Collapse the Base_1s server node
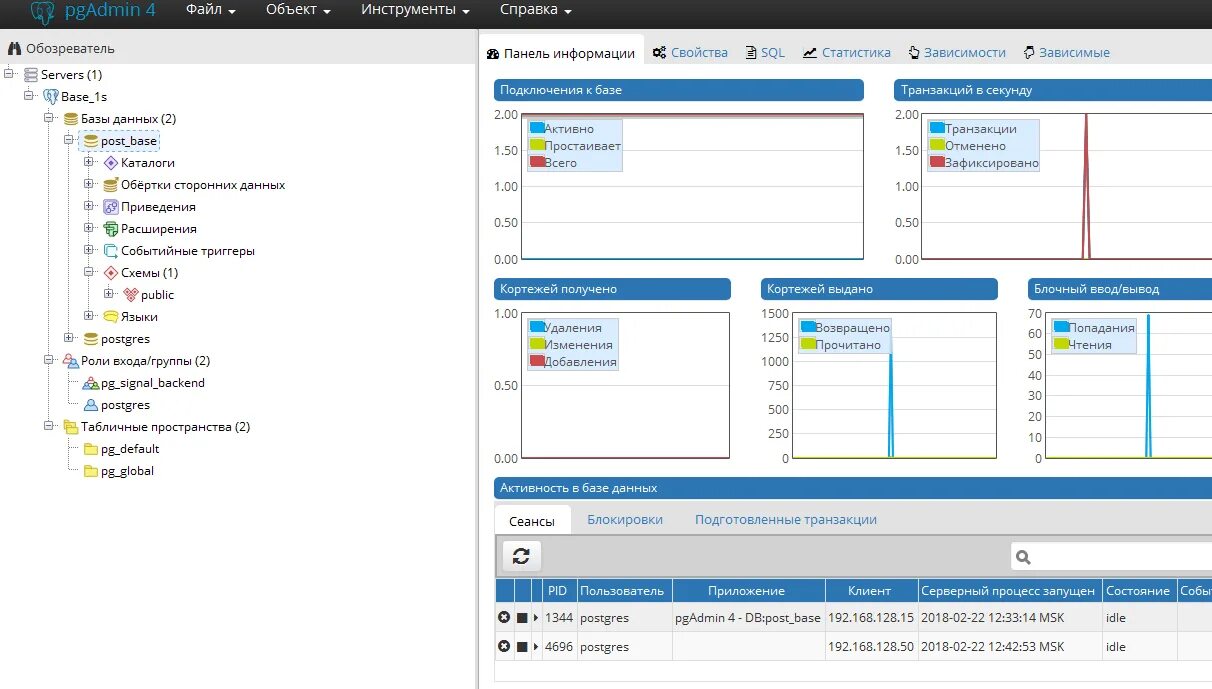The width and height of the screenshot is (1212, 689). tap(29, 96)
